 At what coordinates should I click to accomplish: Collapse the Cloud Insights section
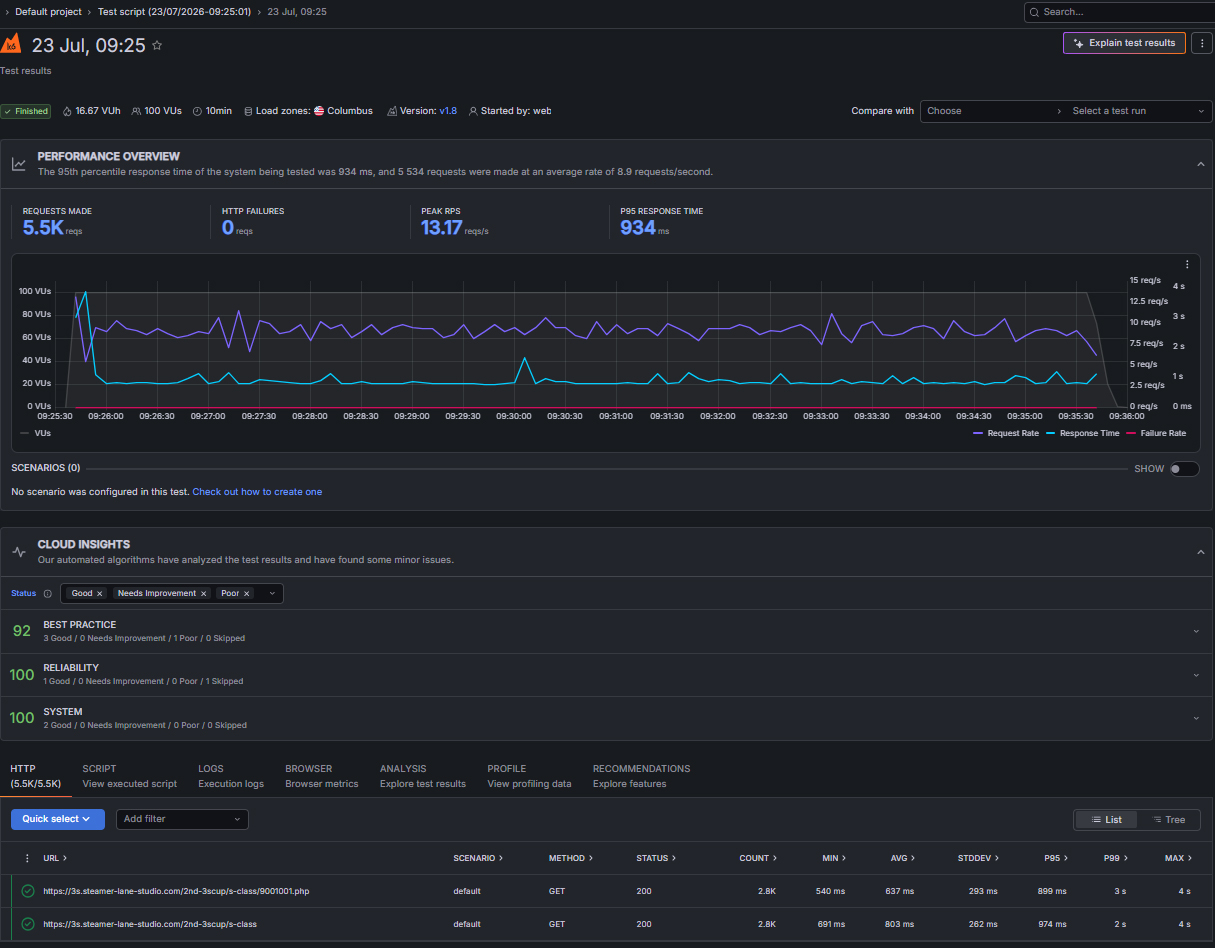[x=1199, y=552]
